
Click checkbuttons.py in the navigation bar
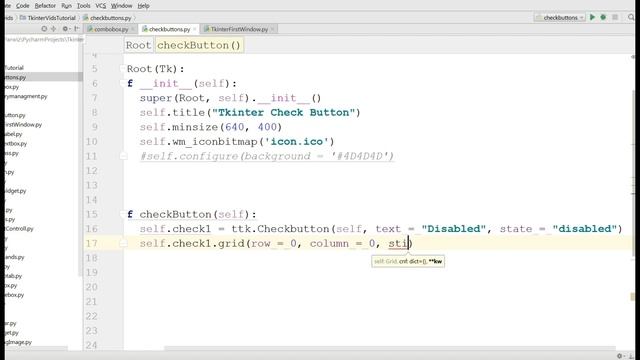(x=107, y=18)
